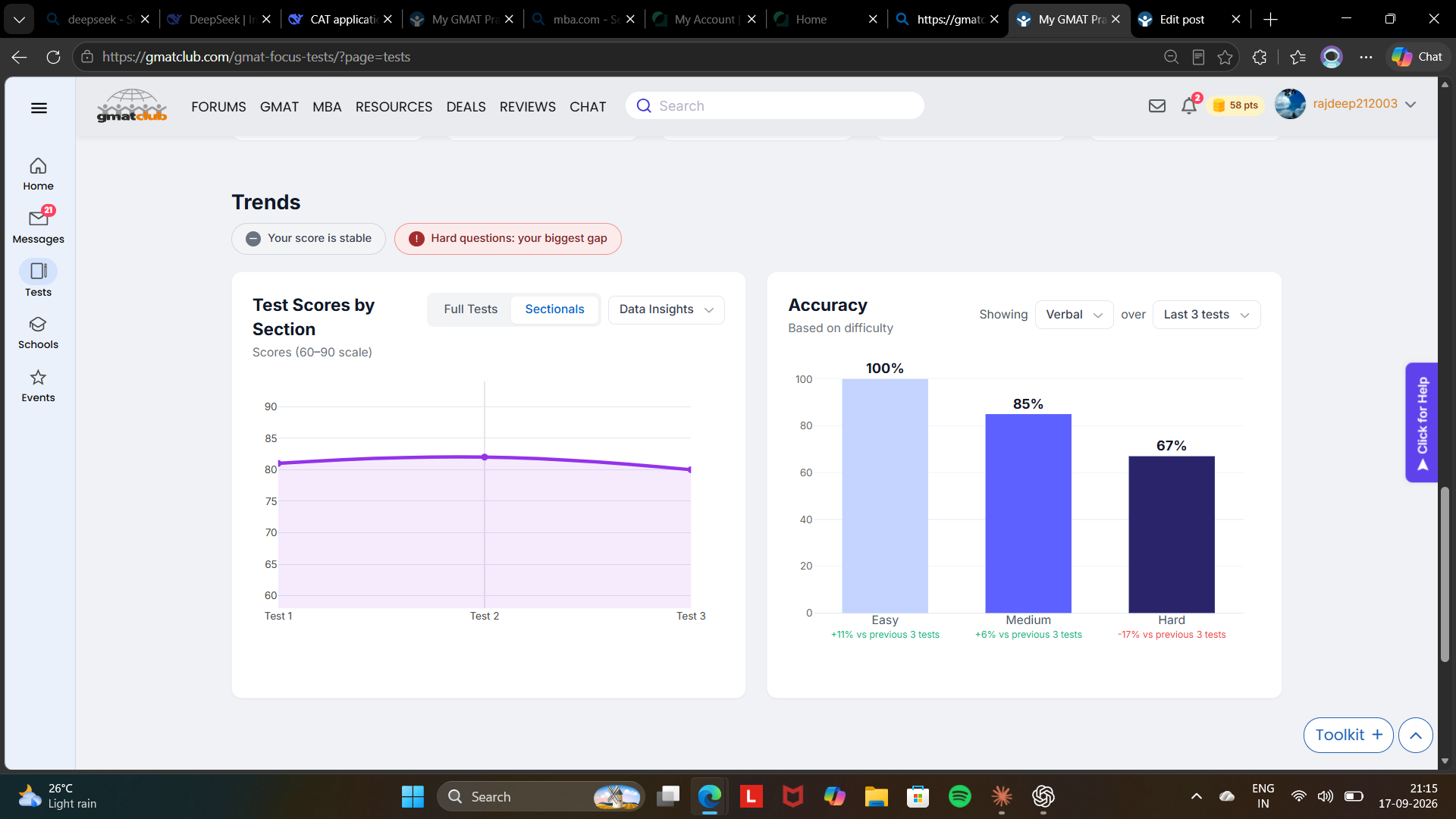Screen dimensions: 1456x819
Task: Add page to favorites star icon
Action: (1225, 57)
